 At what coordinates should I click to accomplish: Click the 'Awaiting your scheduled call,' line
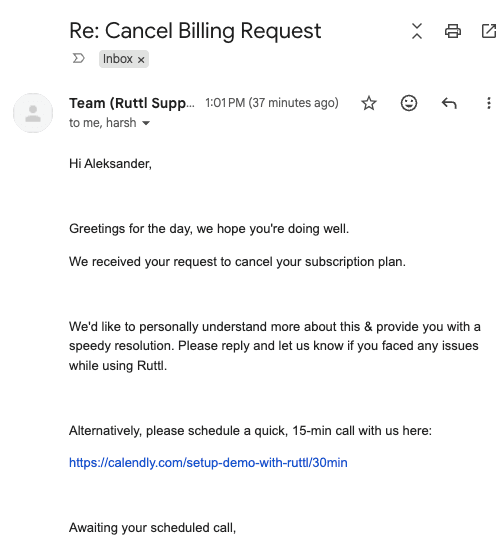coord(152,527)
